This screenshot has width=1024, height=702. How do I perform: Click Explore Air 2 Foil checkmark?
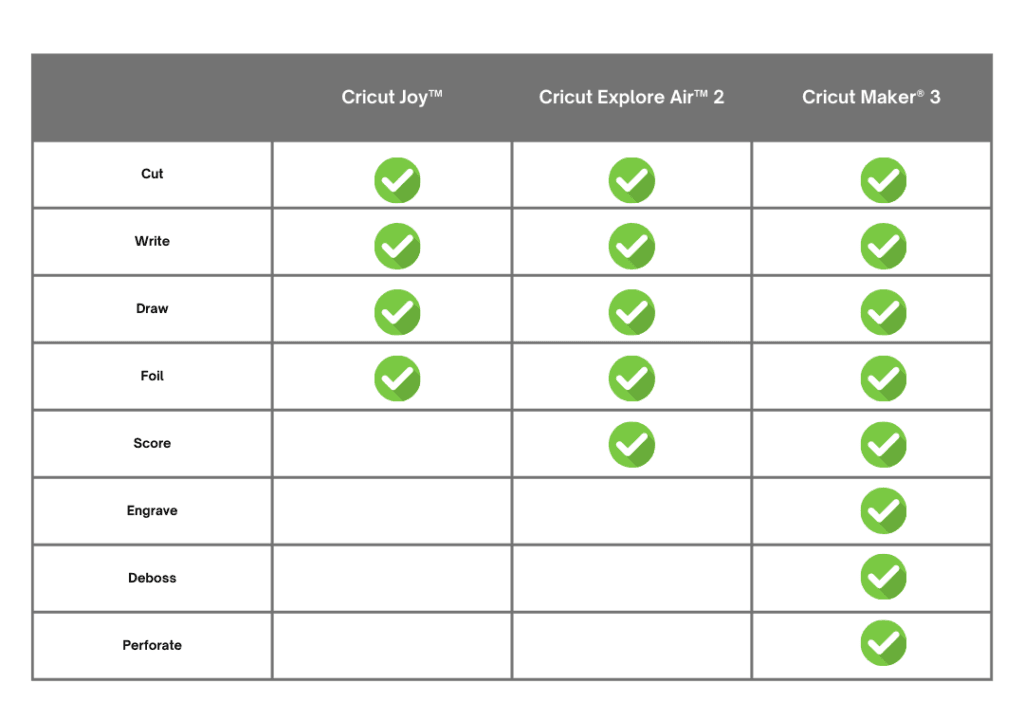tap(631, 379)
